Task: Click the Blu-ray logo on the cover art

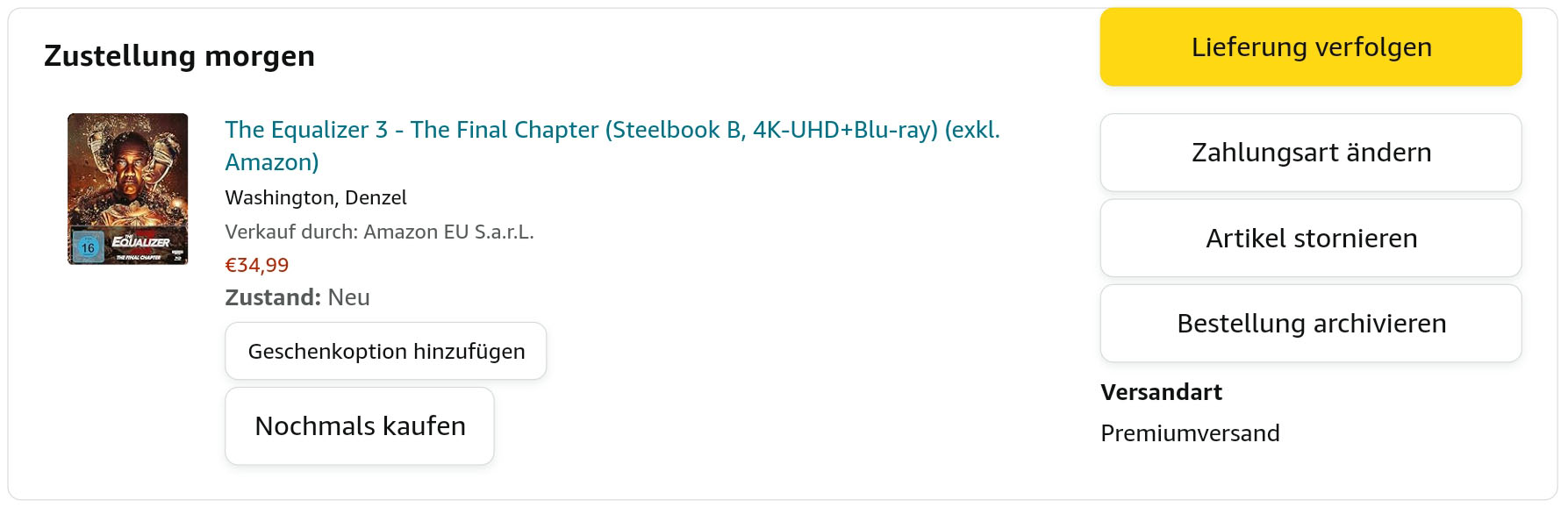Action: 178,255
